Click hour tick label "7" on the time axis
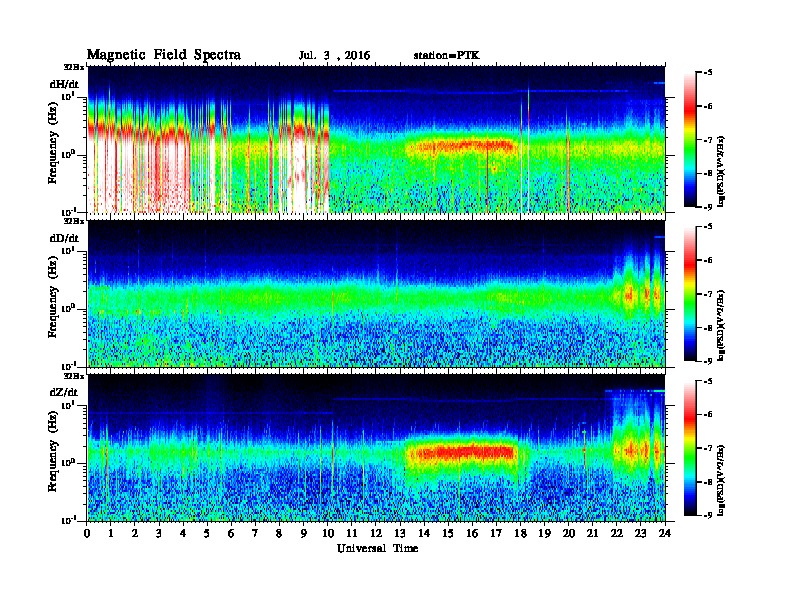Screen dimensions: 792x612 click(x=255, y=534)
